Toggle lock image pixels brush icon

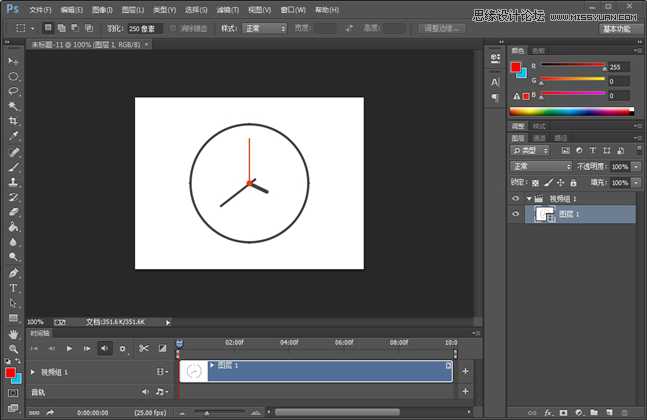[x=548, y=182]
